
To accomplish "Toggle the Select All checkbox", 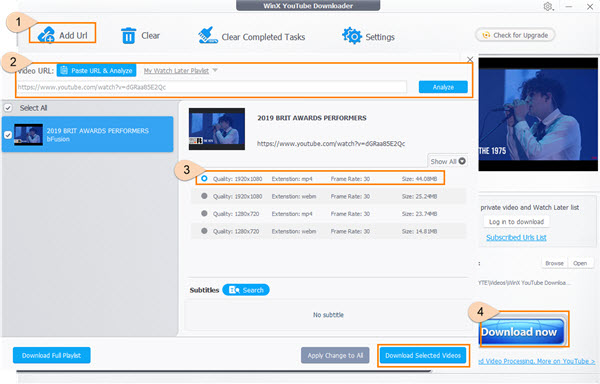I will [8, 108].
